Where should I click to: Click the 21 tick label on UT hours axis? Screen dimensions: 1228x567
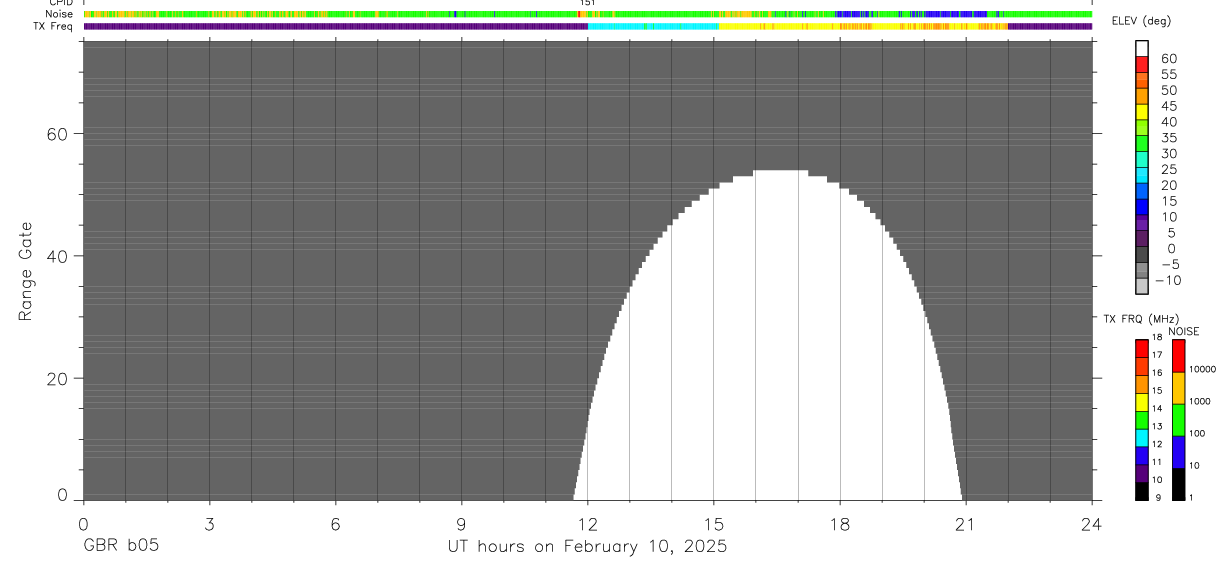tap(966, 524)
